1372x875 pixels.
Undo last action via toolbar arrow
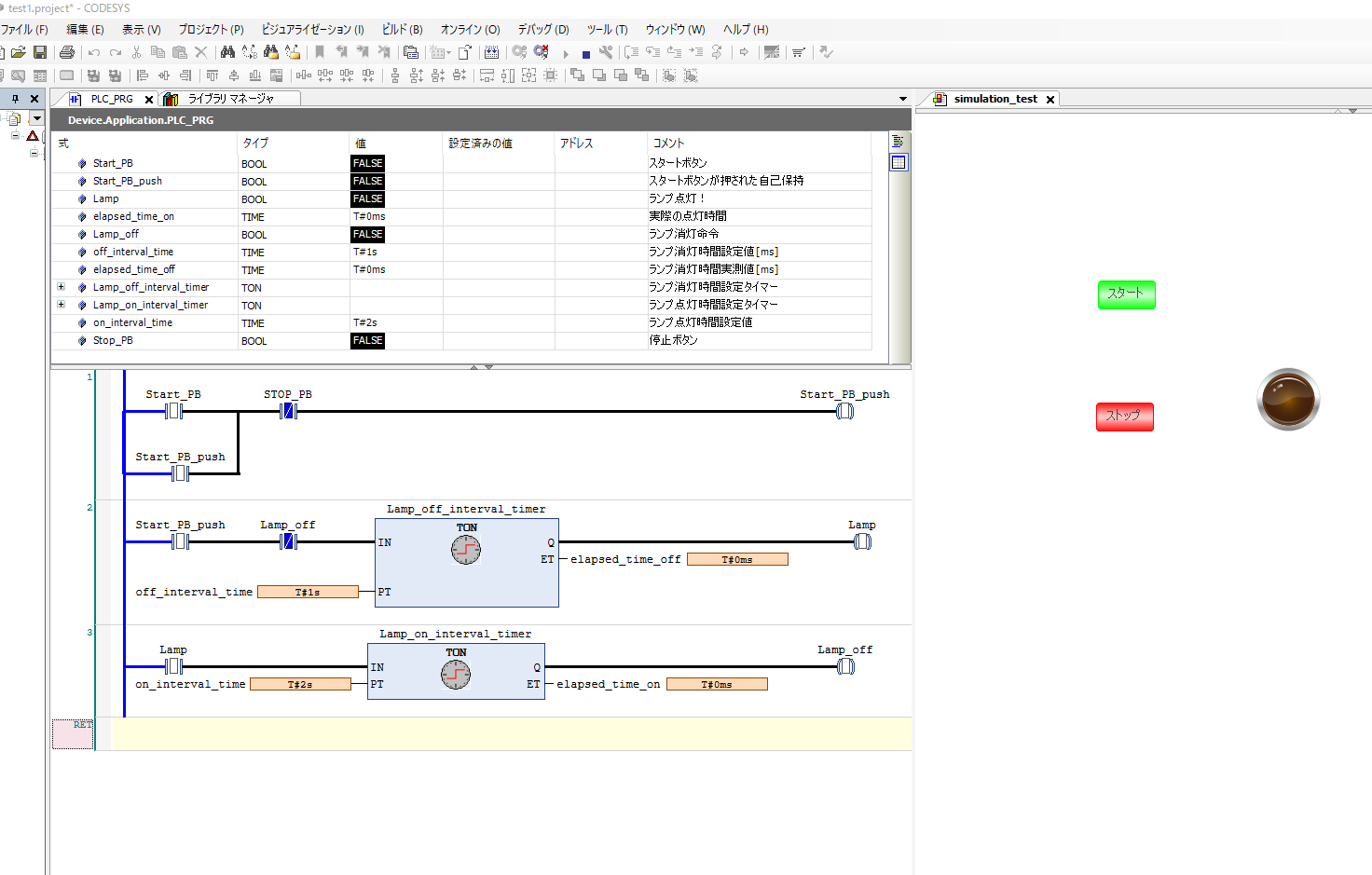pyautogui.click(x=94, y=53)
